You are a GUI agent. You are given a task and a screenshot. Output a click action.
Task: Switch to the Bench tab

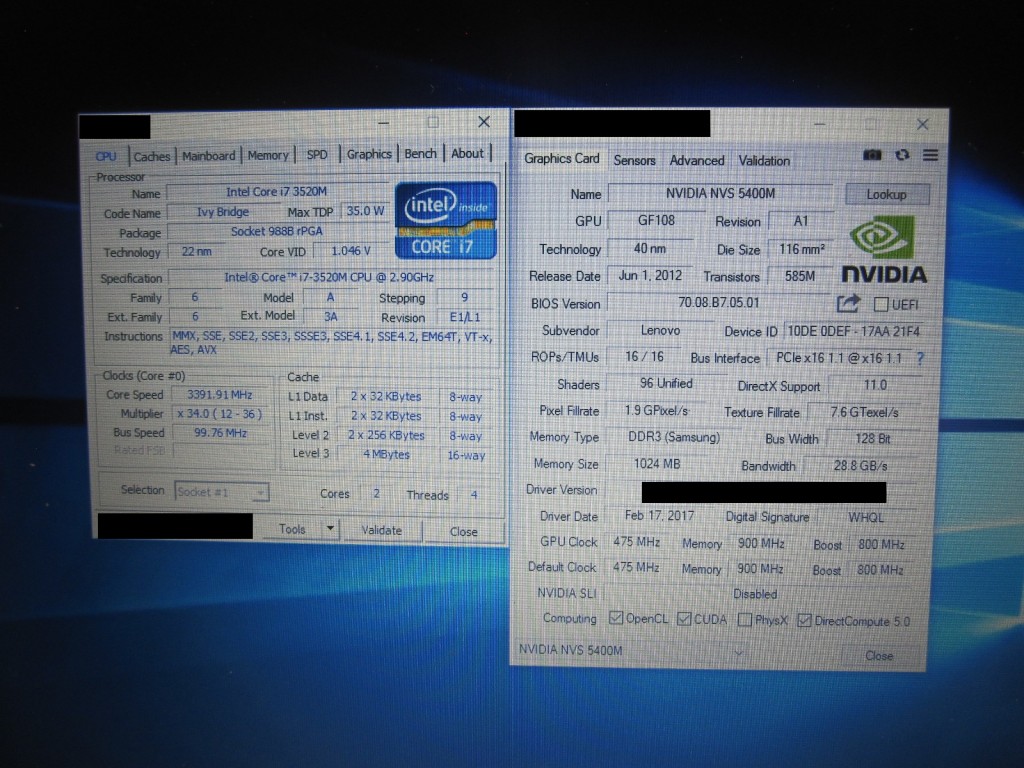(420, 153)
